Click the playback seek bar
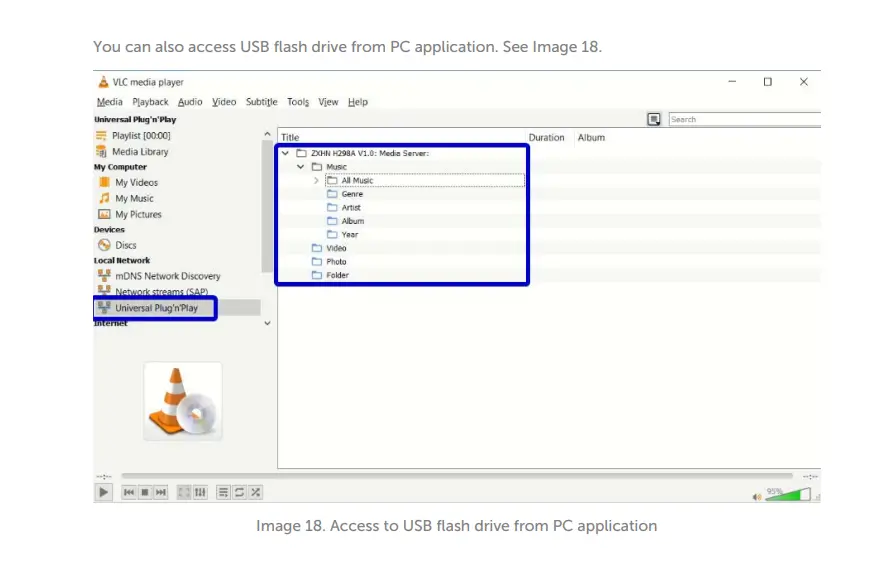The height and width of the screenshot is (568, 882). (x=457, y=476)
